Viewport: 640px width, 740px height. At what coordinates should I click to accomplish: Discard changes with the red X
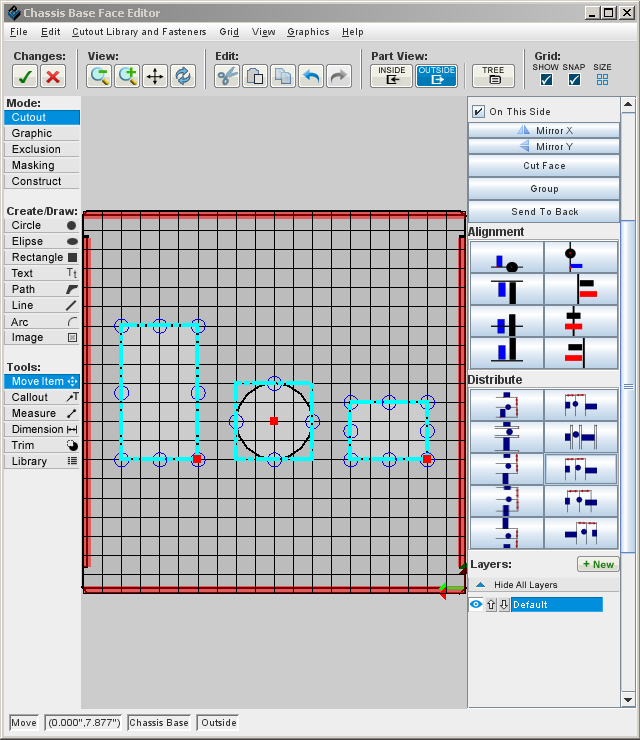[x=53, y=76]
